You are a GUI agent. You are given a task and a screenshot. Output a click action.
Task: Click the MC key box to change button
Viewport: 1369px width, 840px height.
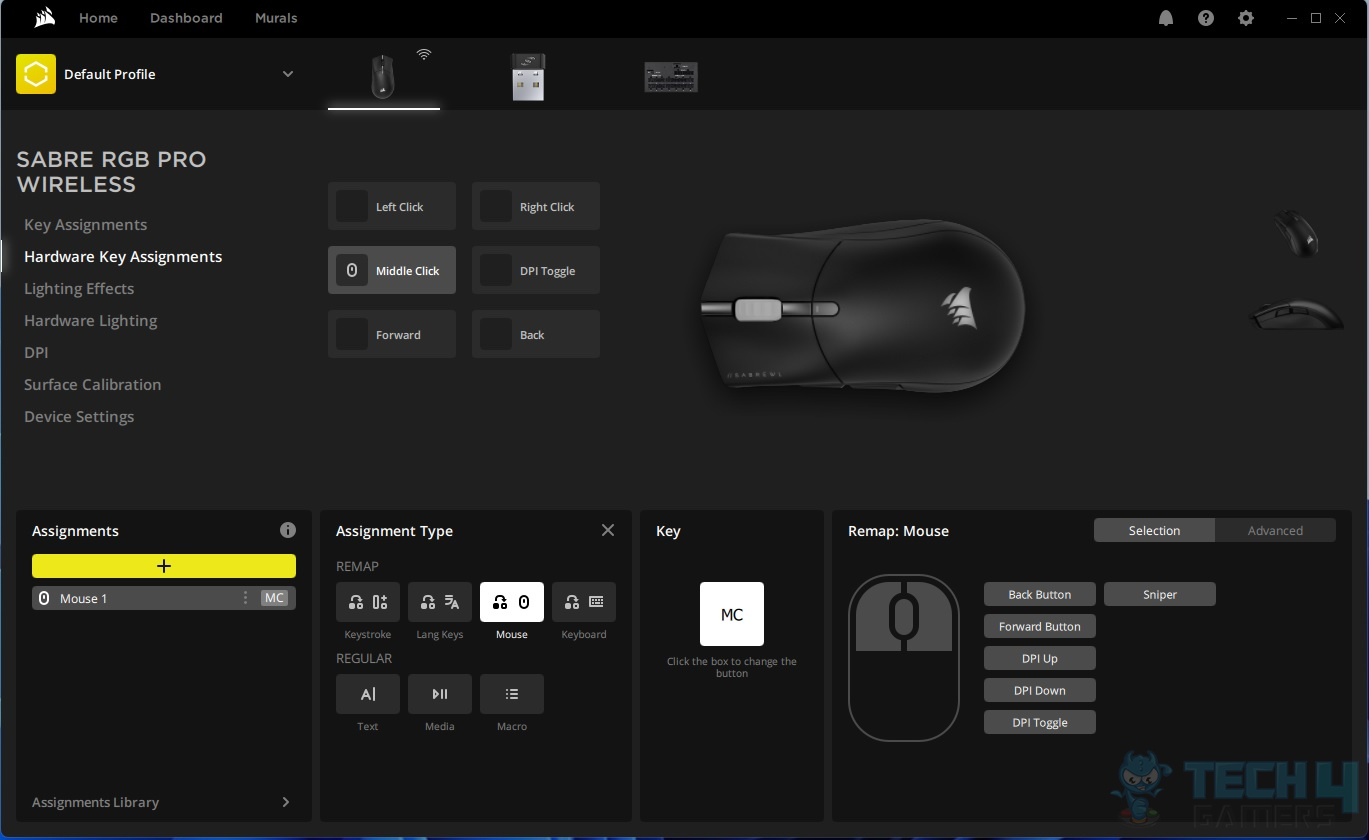732,614
